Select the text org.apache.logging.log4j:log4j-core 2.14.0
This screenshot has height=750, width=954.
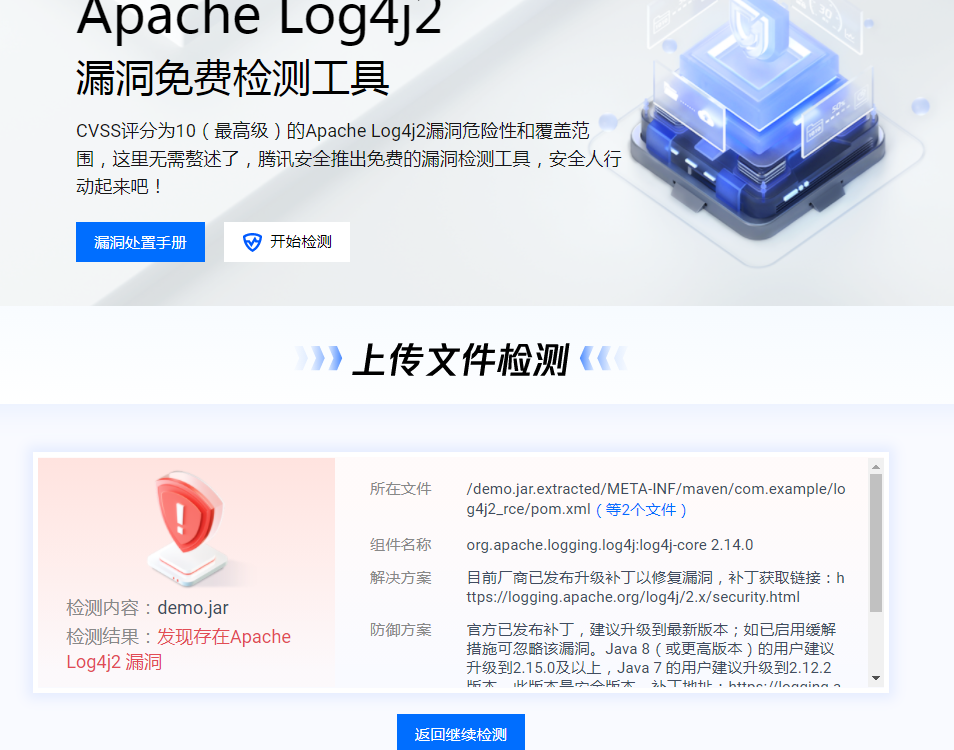[x=610, y=545]
